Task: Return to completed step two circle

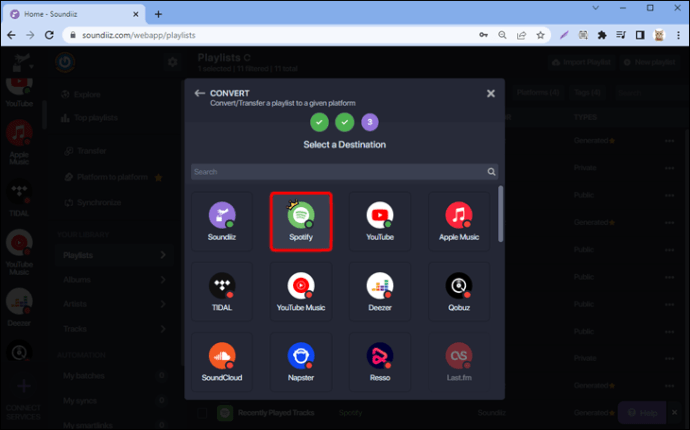Action: click(345, 122)
